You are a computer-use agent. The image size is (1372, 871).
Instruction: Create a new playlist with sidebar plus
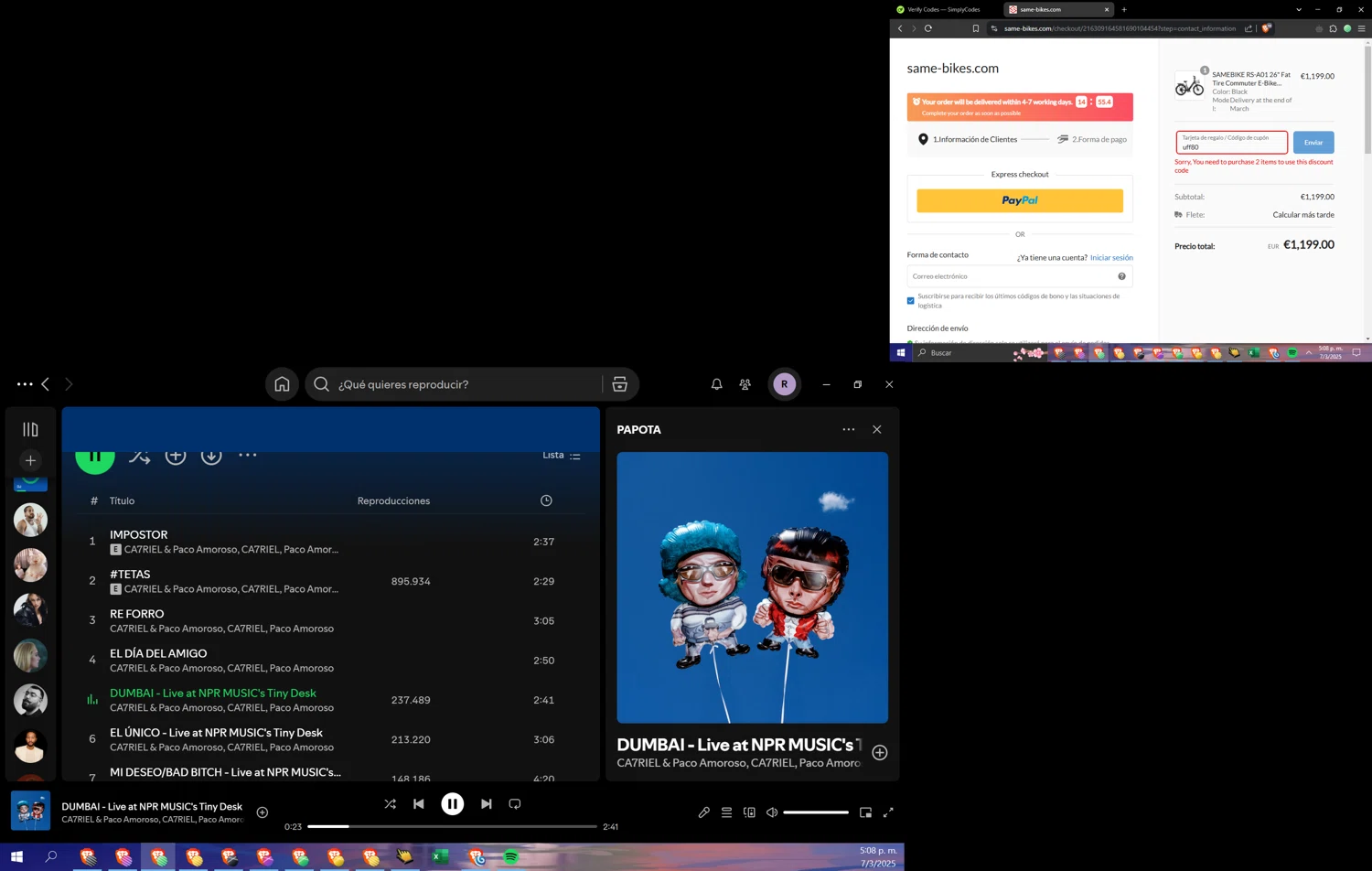coord(30,460)
